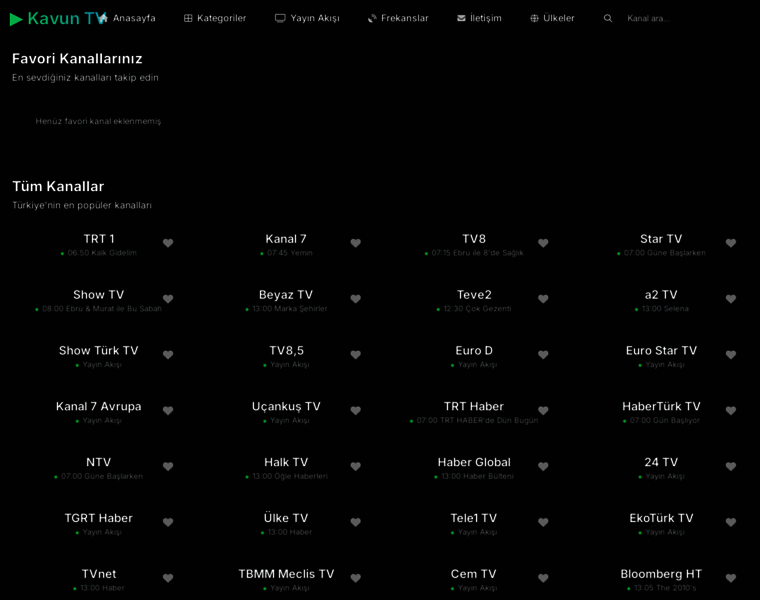Add Bloomberg HT to favorites heart
The height and width of the screenshot is (600, 760).
731,578
